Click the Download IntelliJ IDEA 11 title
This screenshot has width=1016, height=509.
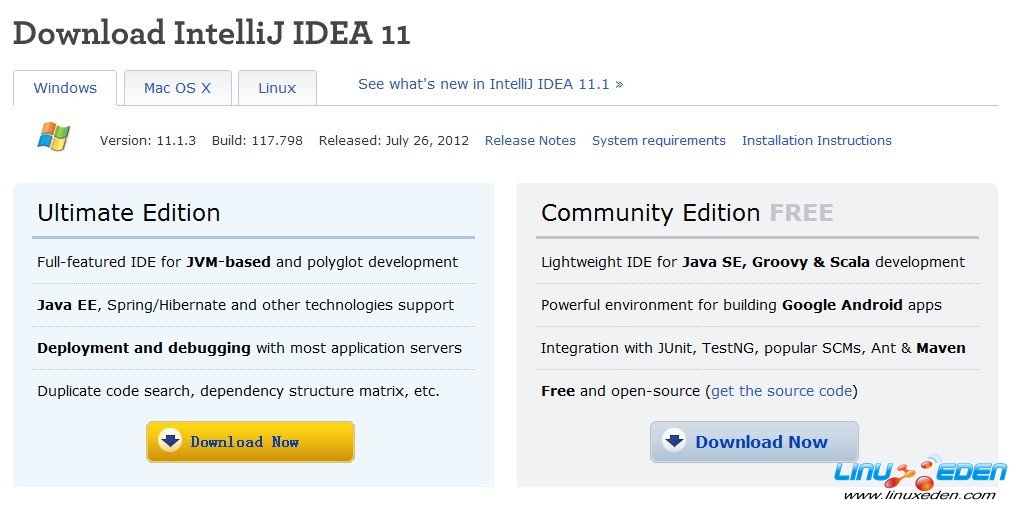point(212,34)
